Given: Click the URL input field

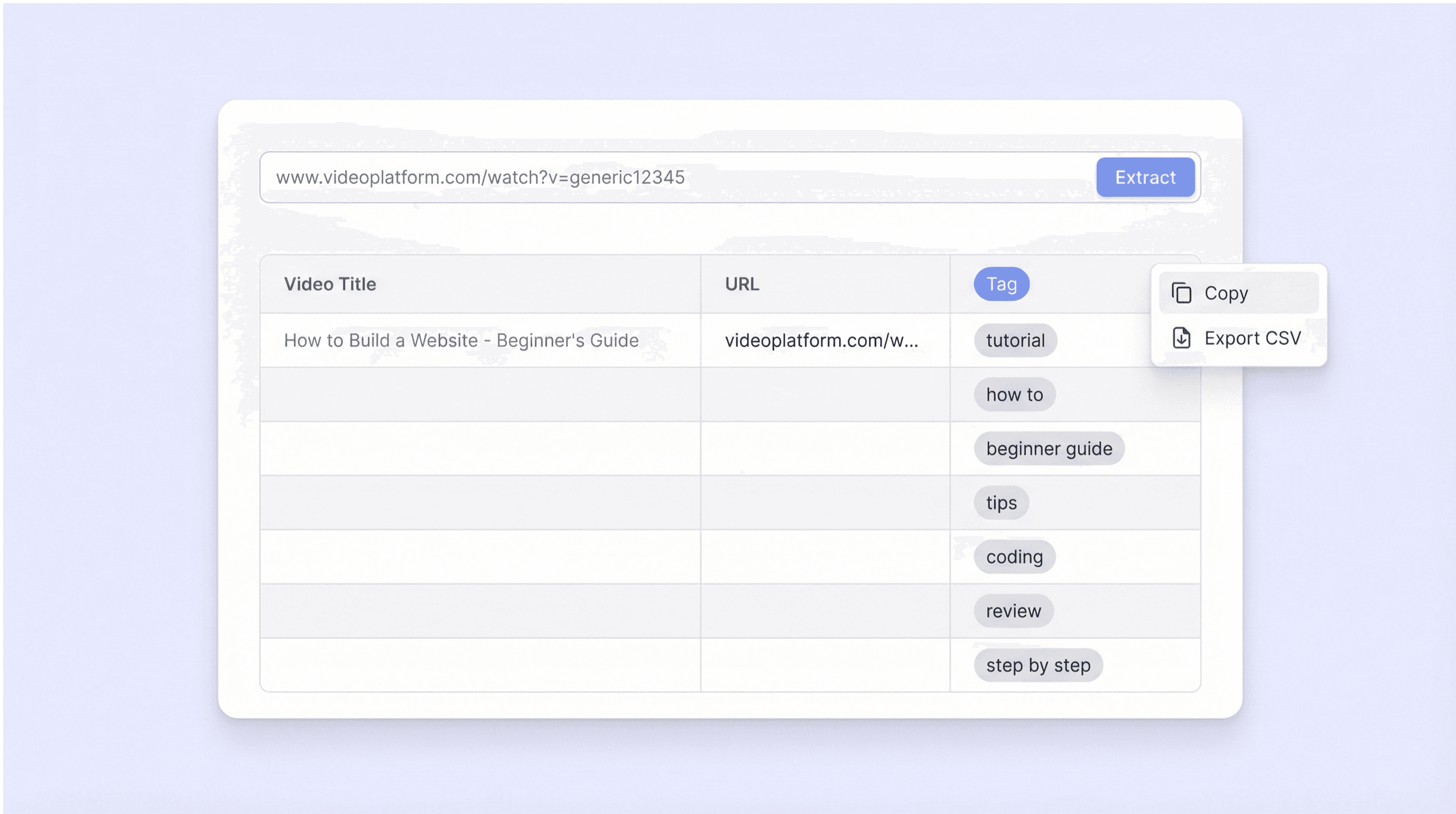Looking at the screenshot, I should tap(622, 177).
